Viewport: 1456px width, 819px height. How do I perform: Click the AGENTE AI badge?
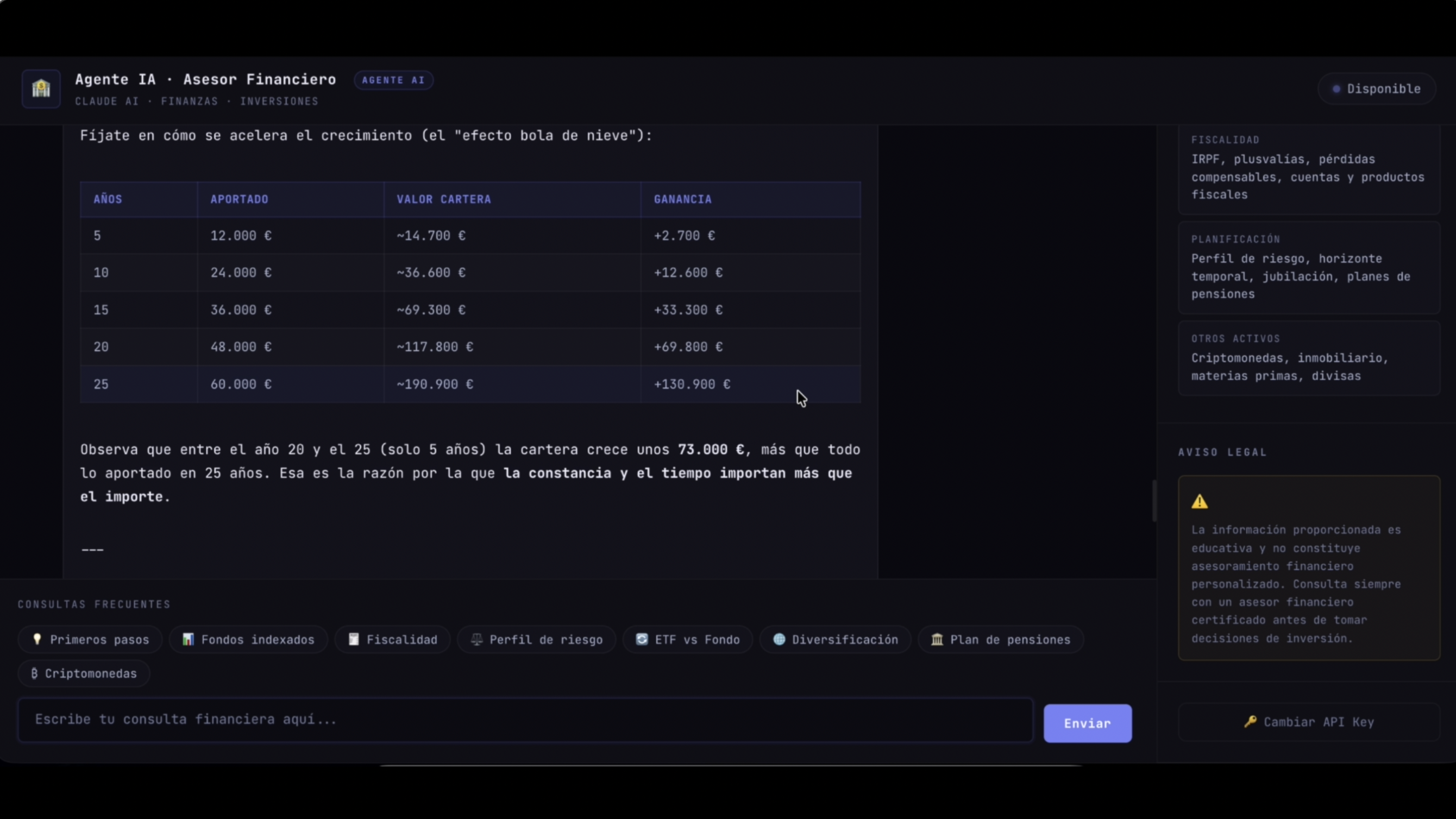[393, 80]
